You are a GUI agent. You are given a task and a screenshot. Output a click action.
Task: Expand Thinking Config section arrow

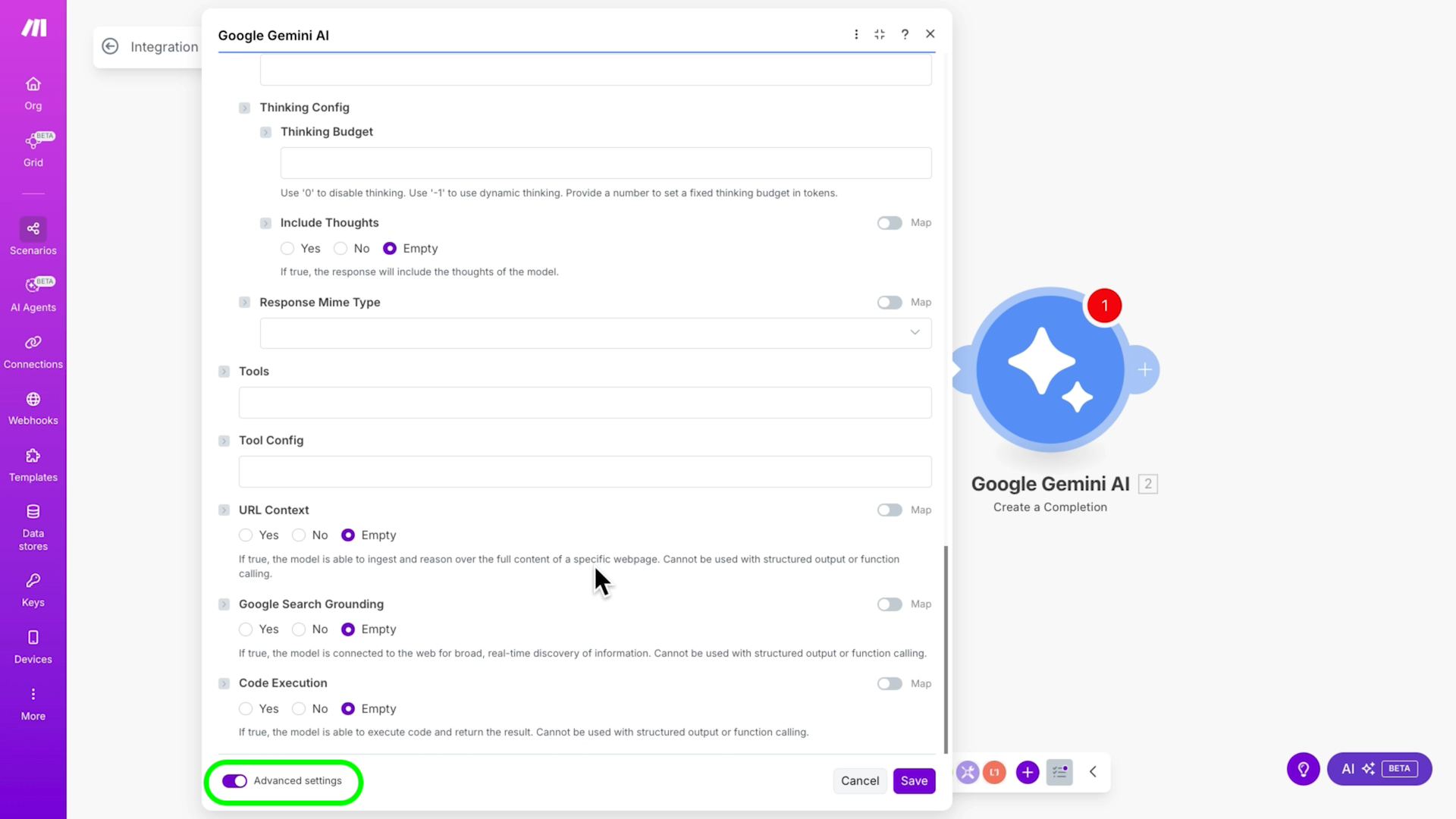coord(244,108)
